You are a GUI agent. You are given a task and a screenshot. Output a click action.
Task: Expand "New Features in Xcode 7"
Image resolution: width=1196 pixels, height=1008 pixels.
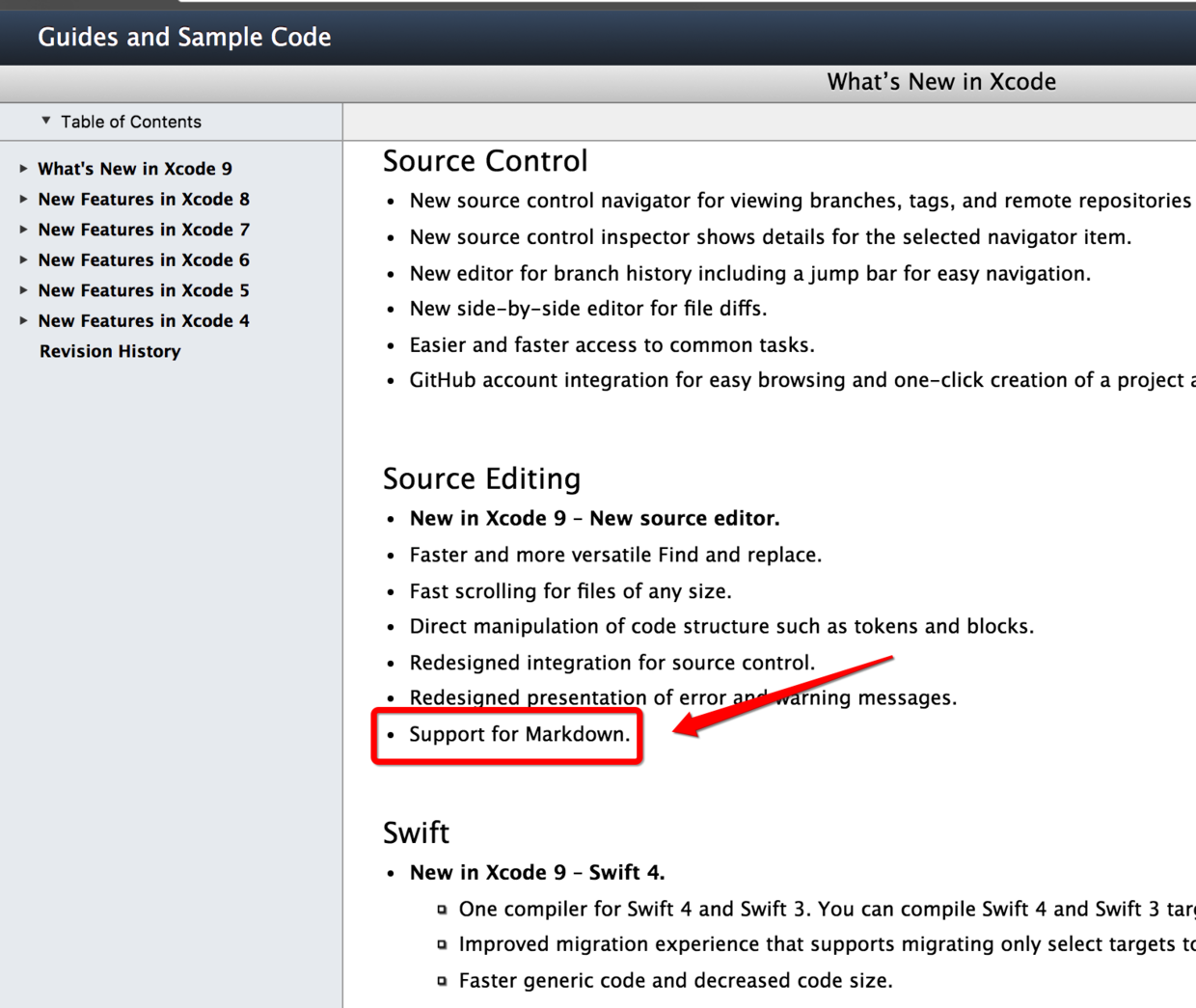tap(26, 230)
